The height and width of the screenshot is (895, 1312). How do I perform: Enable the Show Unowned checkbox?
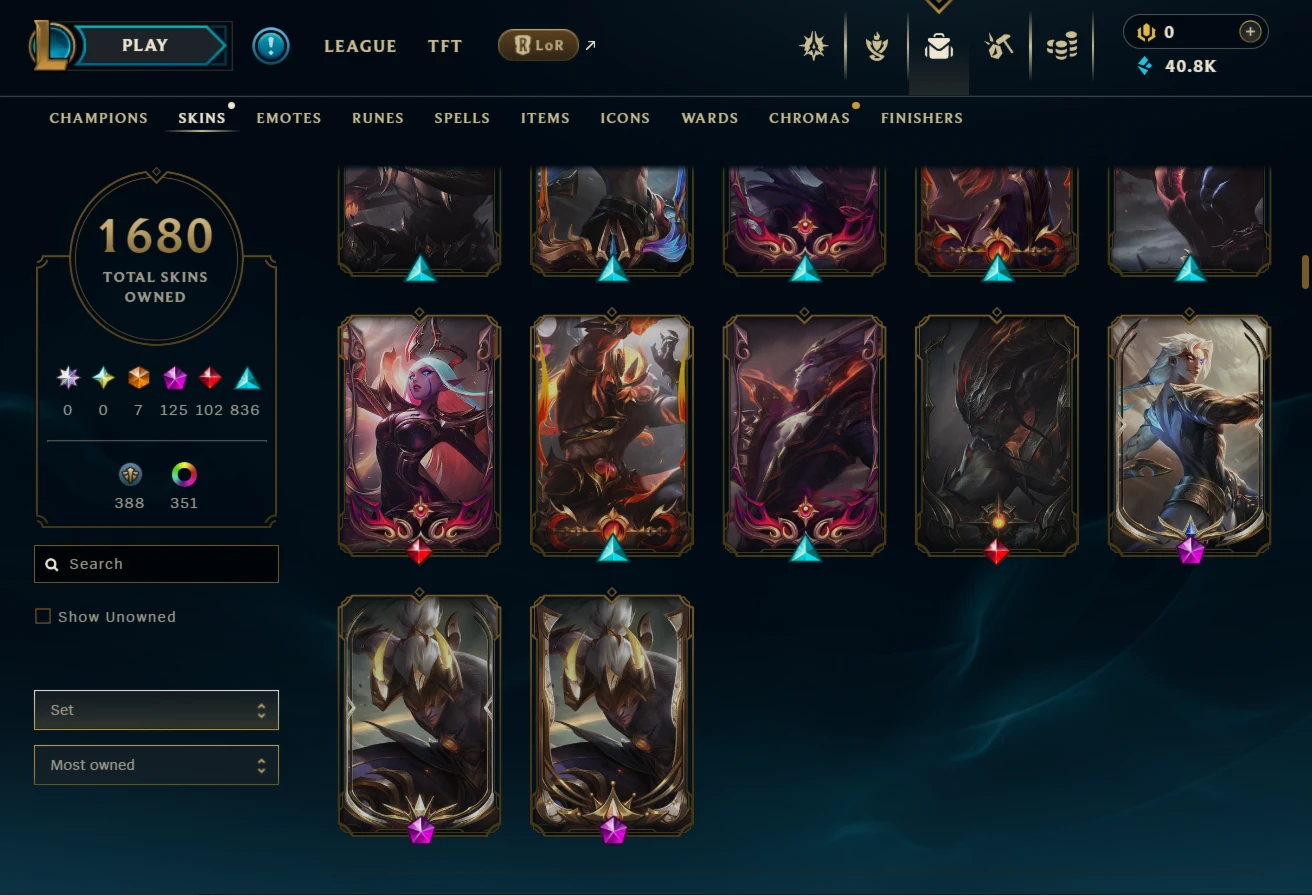click(x=43, y=616)
